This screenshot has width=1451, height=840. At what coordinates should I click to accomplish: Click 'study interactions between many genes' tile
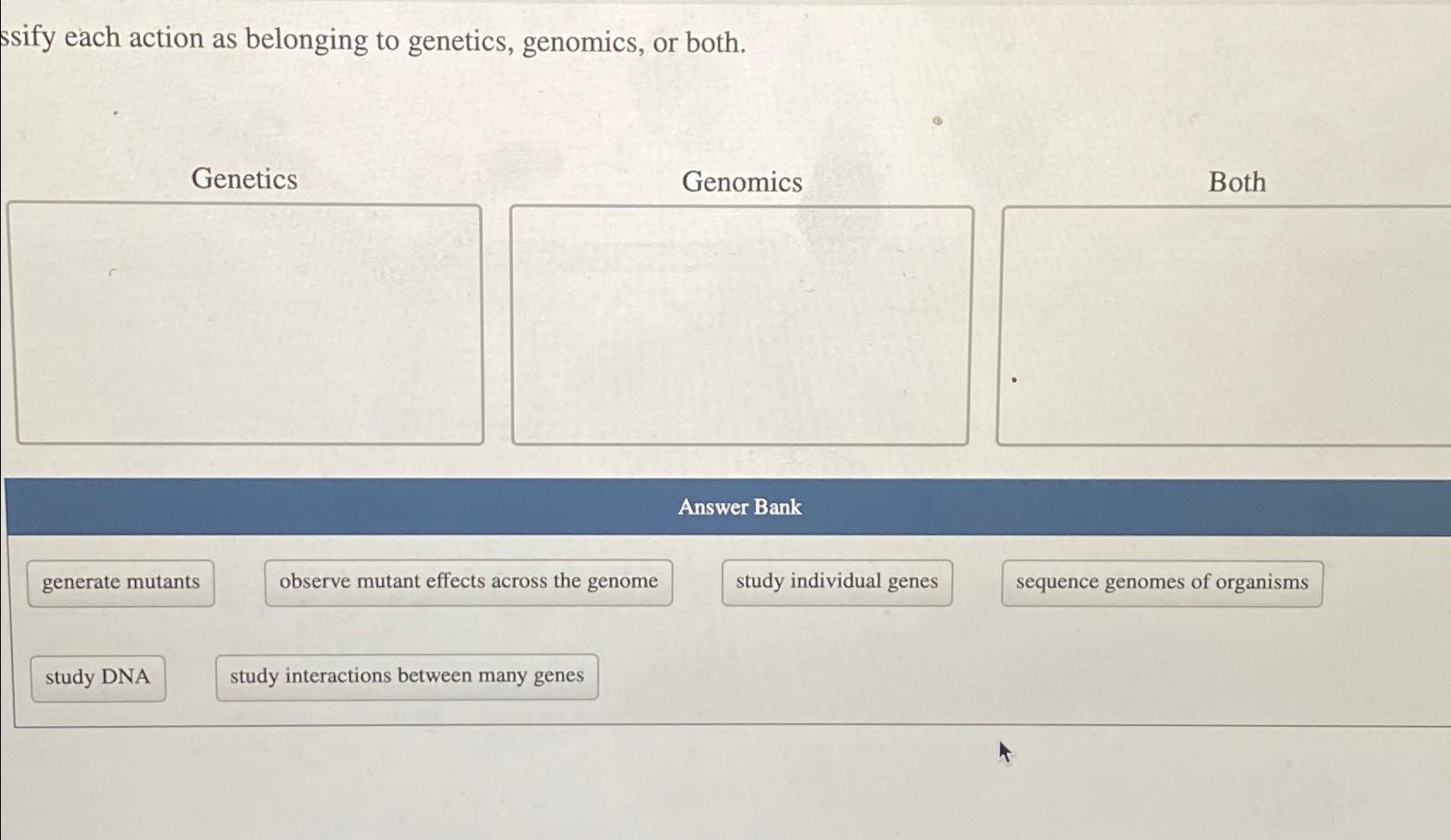click(407, 677)
